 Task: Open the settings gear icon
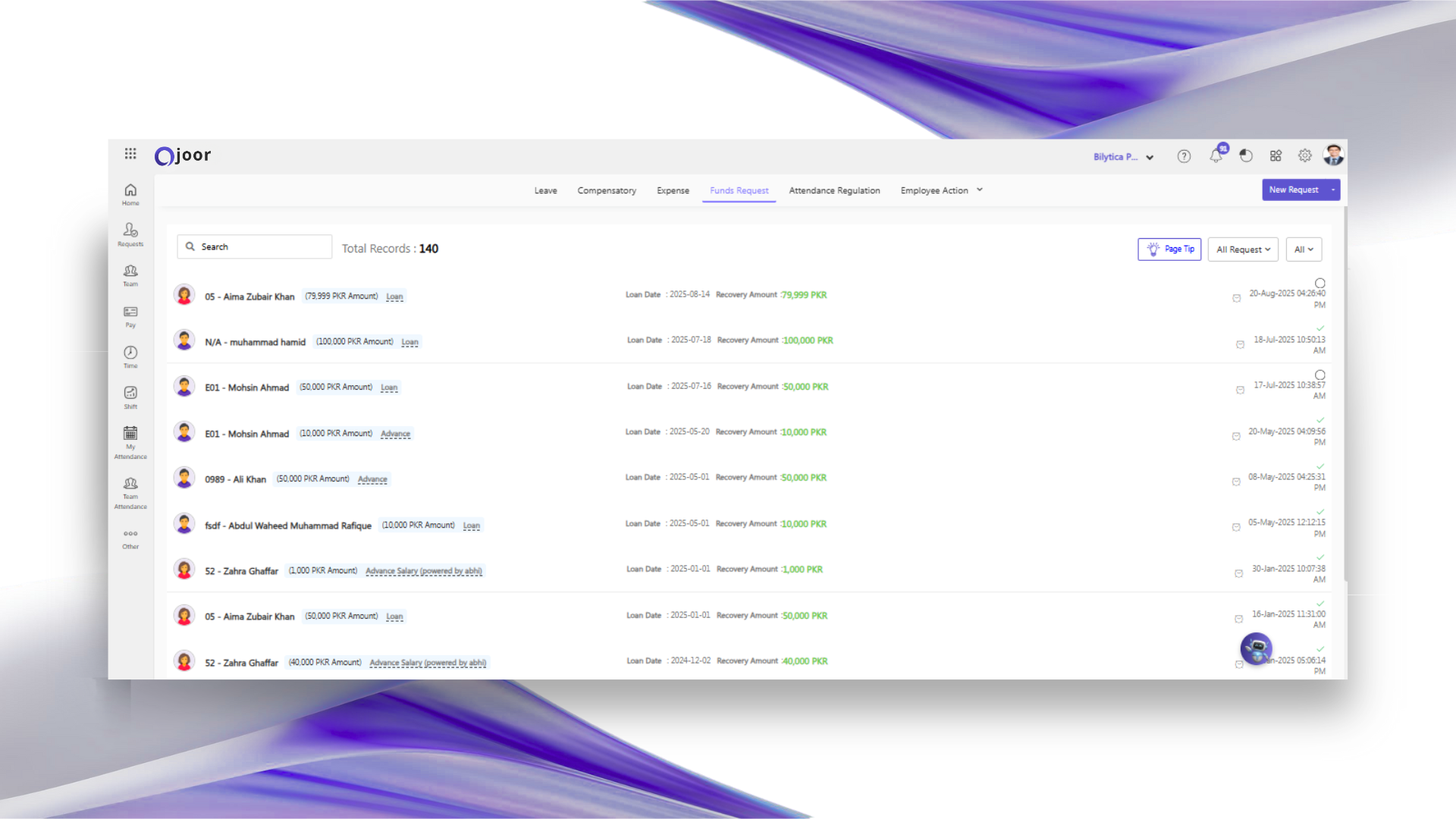point(1304,155)
